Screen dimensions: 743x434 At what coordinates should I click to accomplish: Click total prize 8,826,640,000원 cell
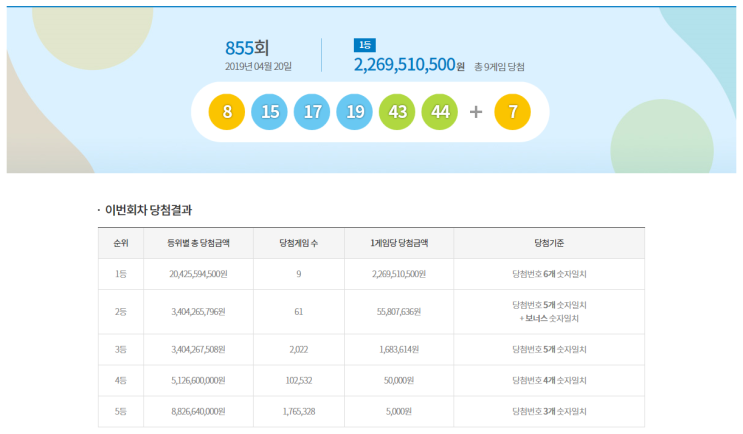point(199,411)
